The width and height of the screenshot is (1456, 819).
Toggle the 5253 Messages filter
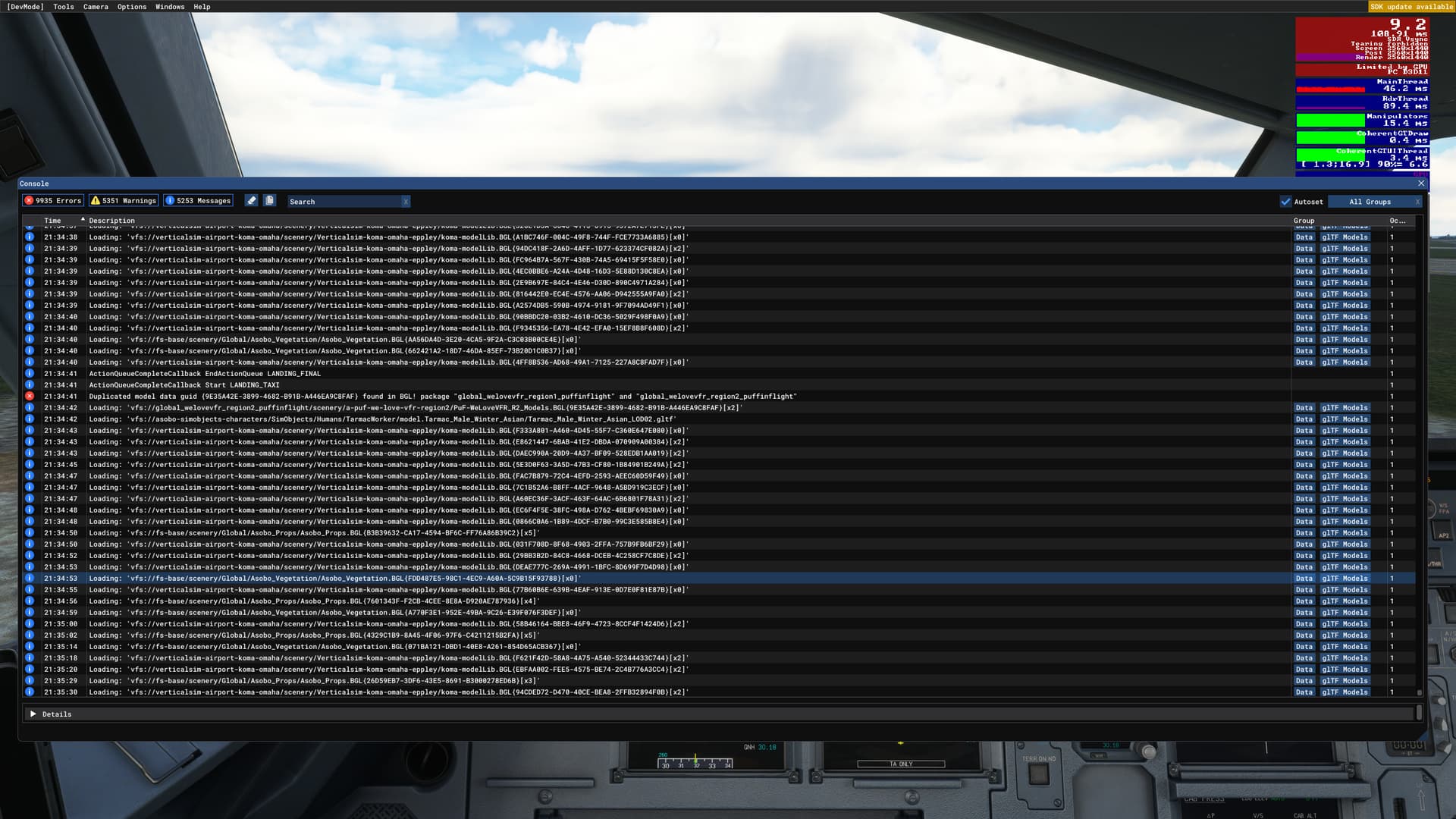198,201
